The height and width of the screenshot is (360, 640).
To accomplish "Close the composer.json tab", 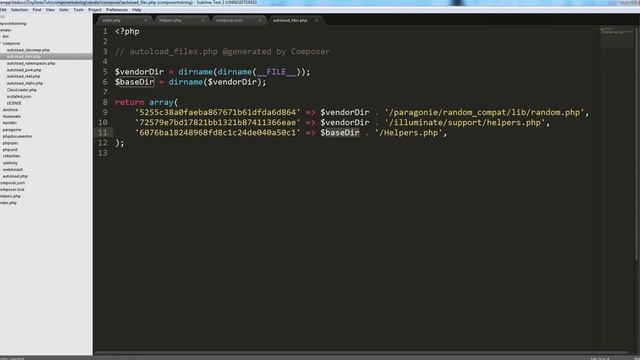I will [x=260, y=20].
